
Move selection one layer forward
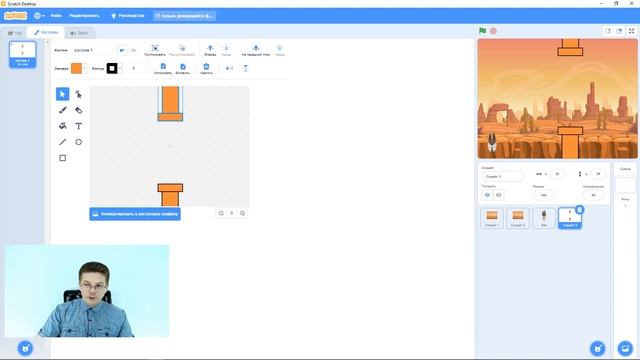pos(210,50)
